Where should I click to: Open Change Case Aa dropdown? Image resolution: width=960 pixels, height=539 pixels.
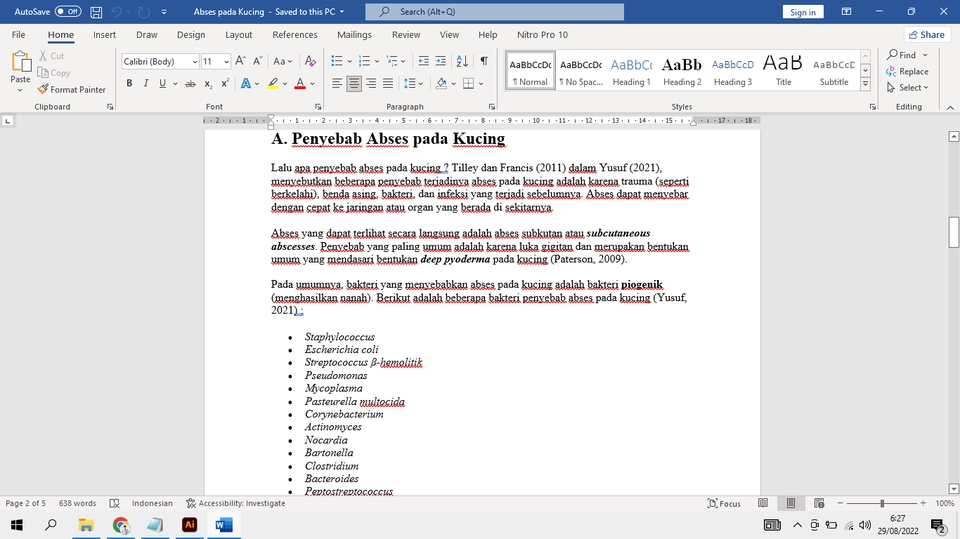(x=282, y=61)
